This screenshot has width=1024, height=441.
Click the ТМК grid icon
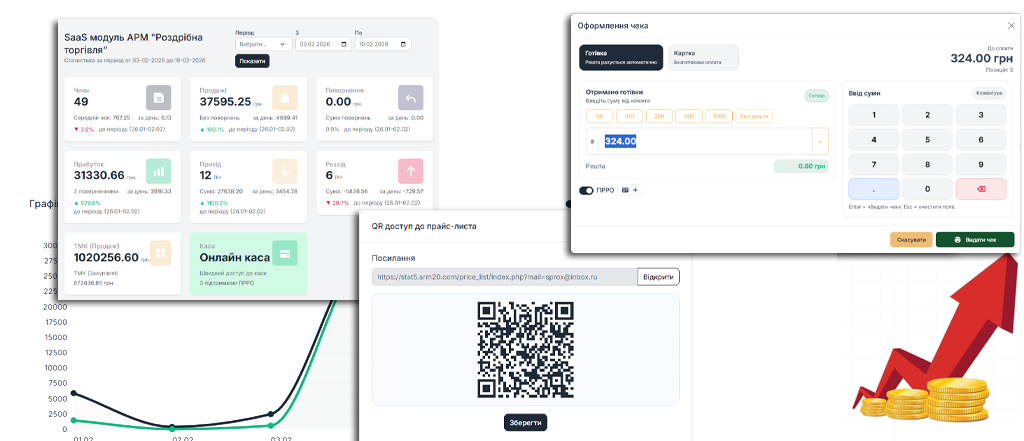pyautogui.click(x=160, y=253)
